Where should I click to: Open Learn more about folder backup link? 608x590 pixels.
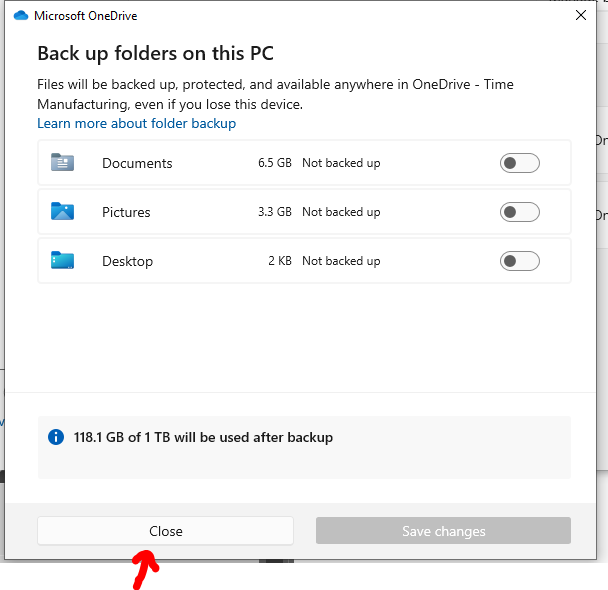pos(136,123)
